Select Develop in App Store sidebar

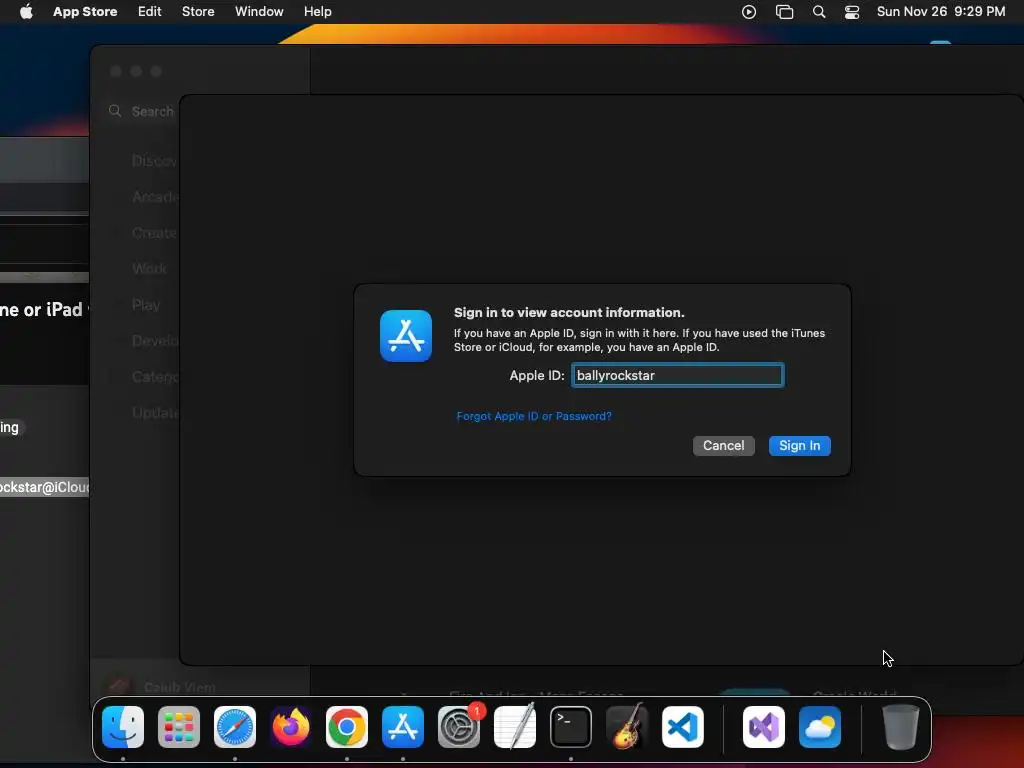(155, 341)
